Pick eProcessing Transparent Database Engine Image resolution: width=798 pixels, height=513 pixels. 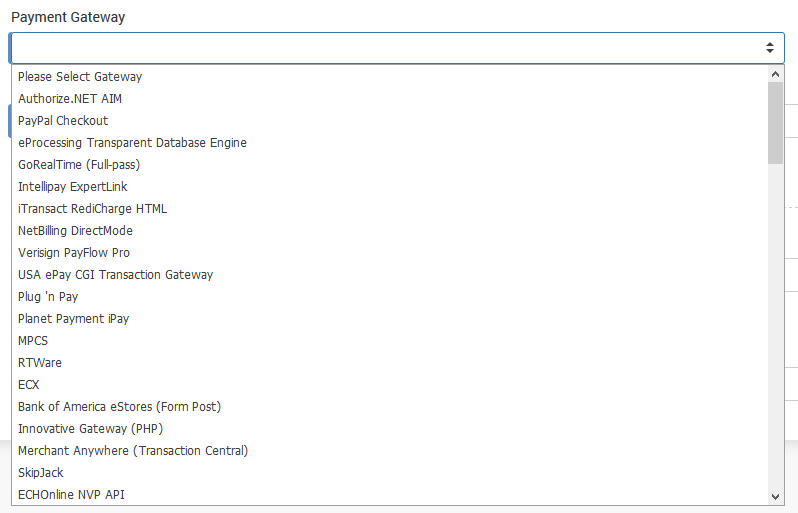[132, 143]
